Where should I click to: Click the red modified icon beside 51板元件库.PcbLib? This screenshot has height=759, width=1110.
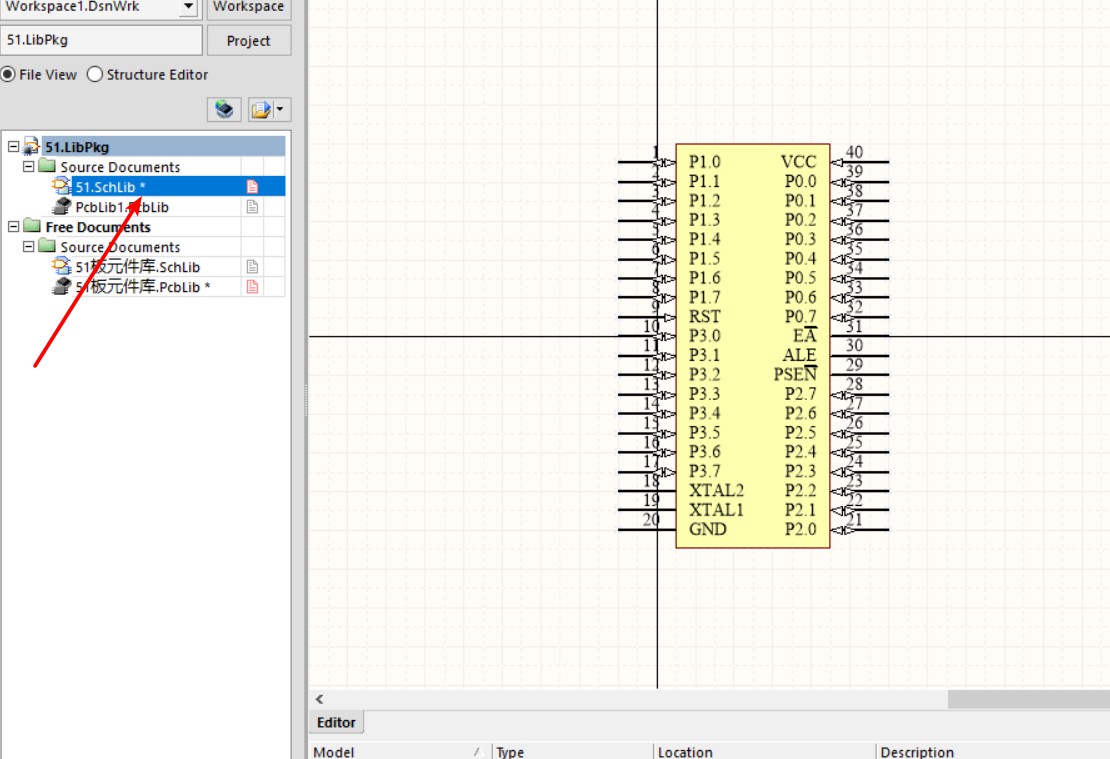pyautogui.click(x=252, y=287)
